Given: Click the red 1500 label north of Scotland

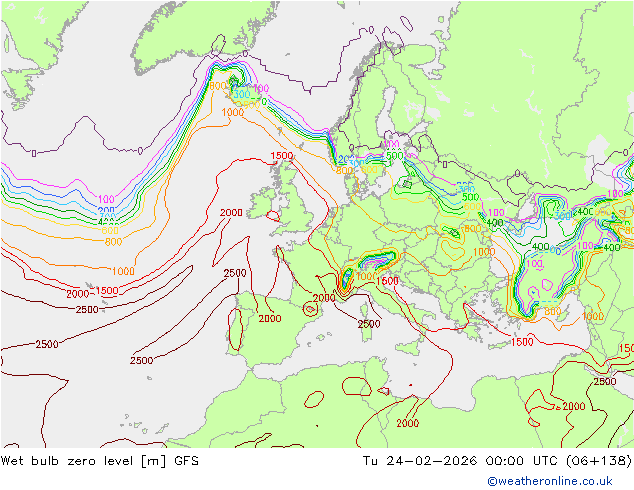Looking at the screenshot, I should pyautogui.click(x=282, y=156).
